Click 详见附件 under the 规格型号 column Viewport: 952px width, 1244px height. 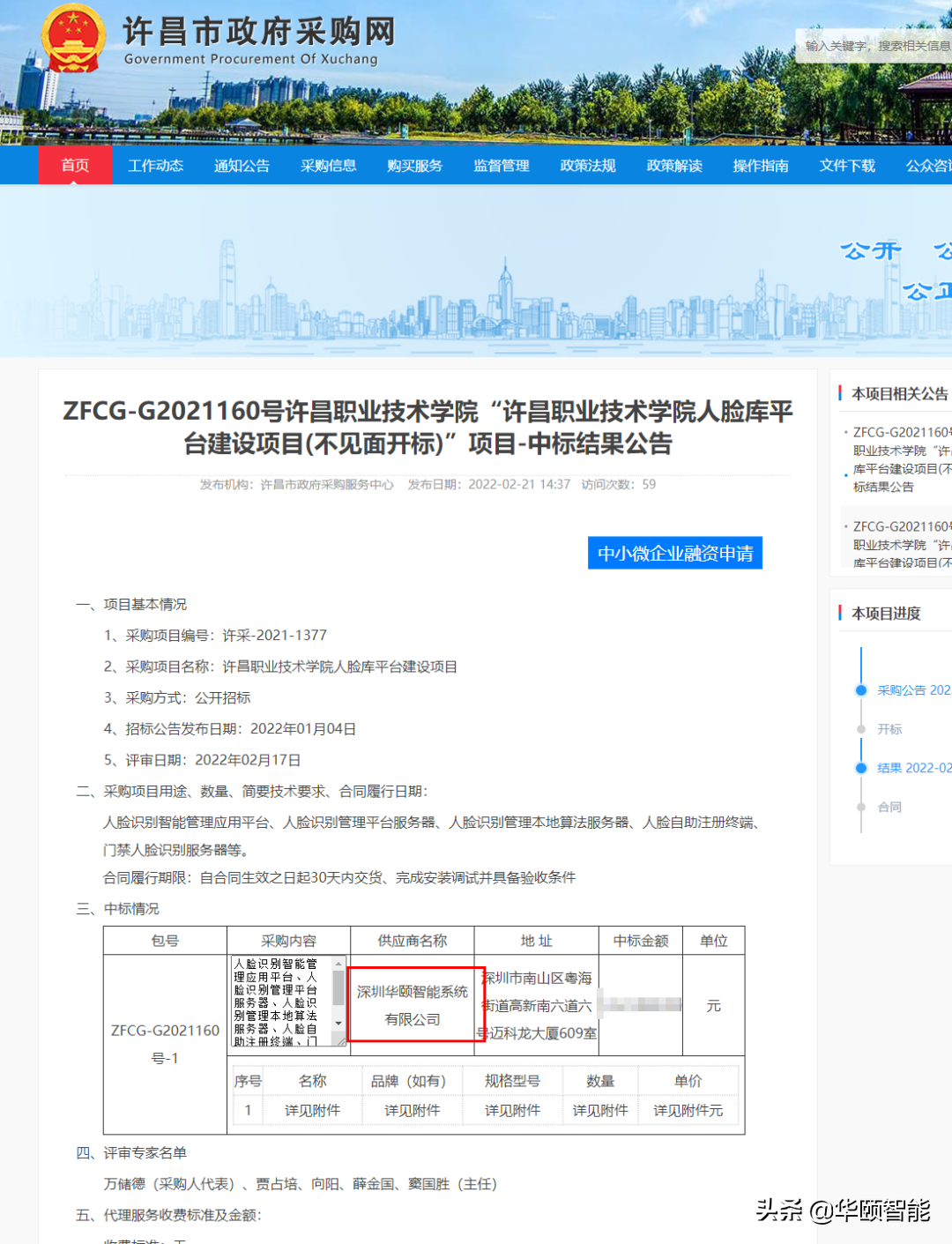512,1111
